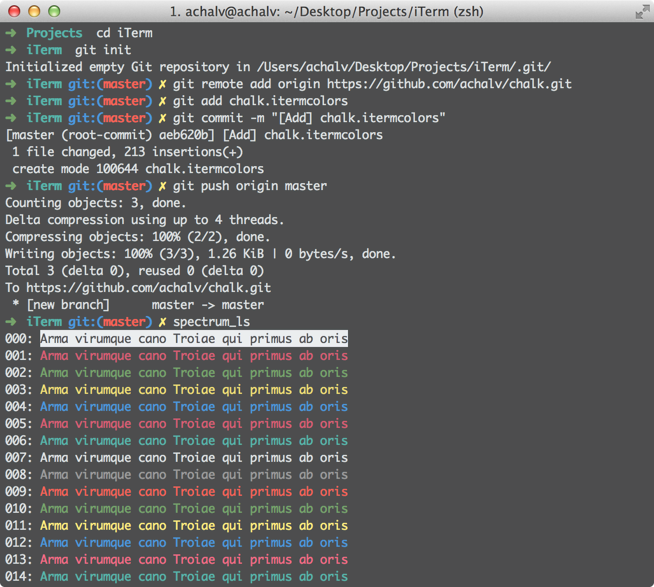Click the highlighted 000 spectrum line
Screen dimensions: 654x587
pyautogui.click(x=194, y=339)
